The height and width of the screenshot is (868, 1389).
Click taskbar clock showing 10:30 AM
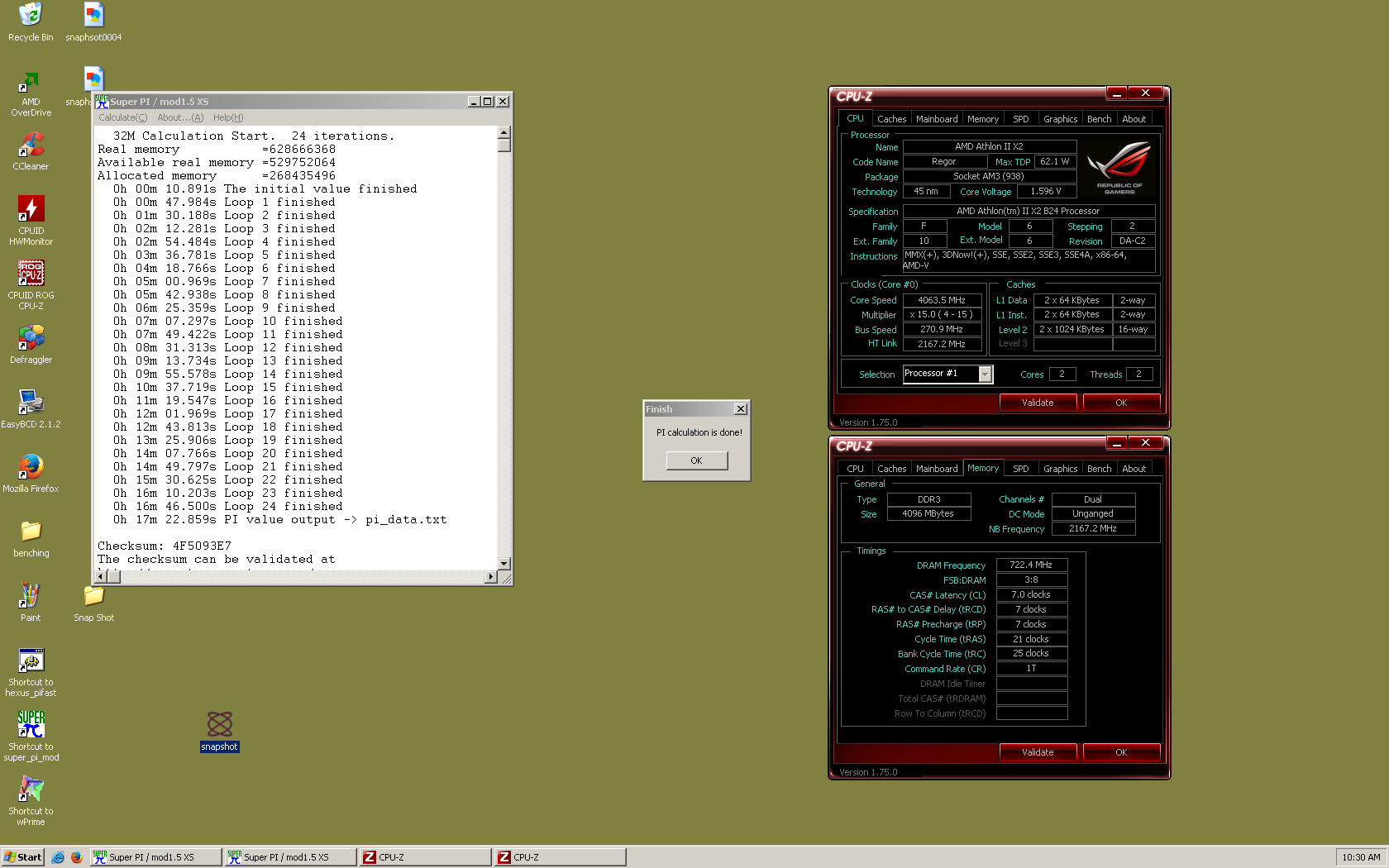click(1361, 857)
